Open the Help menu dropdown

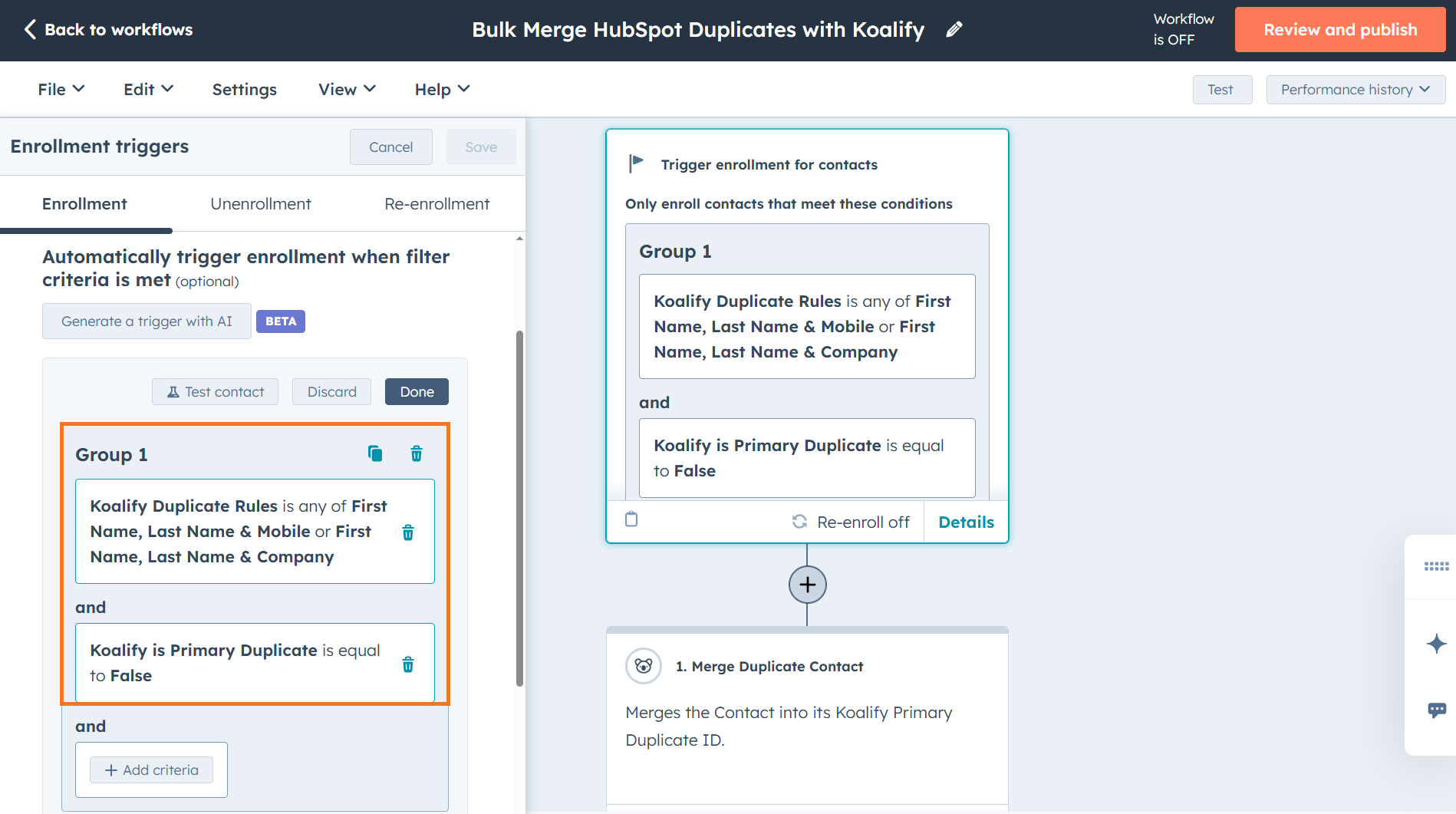pos(441,89)
